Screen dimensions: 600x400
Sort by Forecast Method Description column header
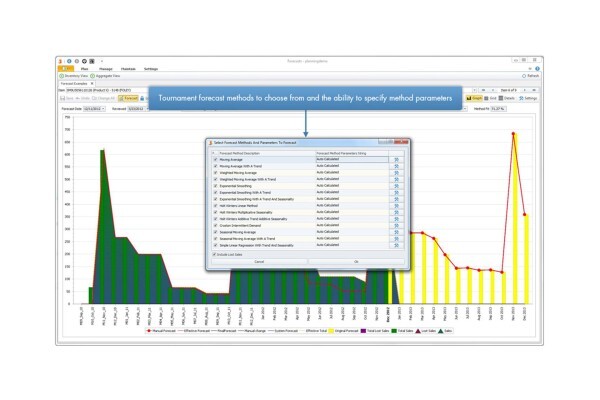[266, 153]
